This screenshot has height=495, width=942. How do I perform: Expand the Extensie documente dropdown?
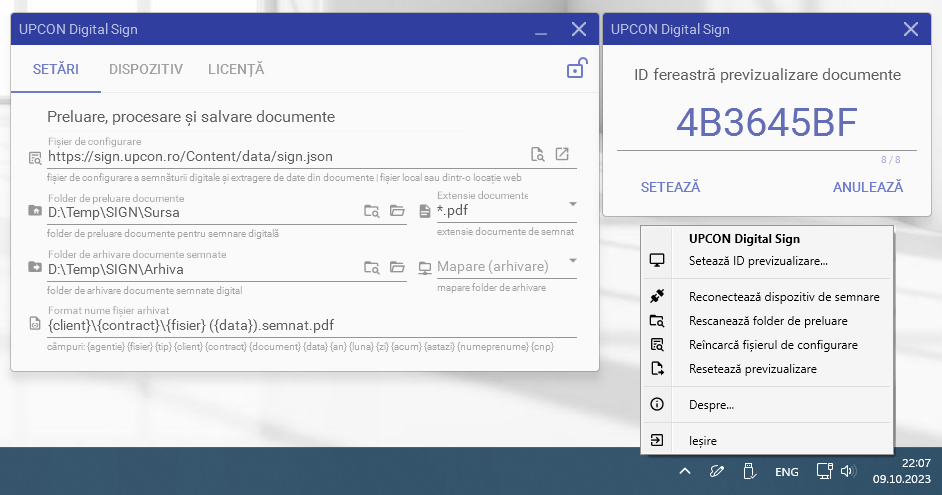click(x=573, y=204)
